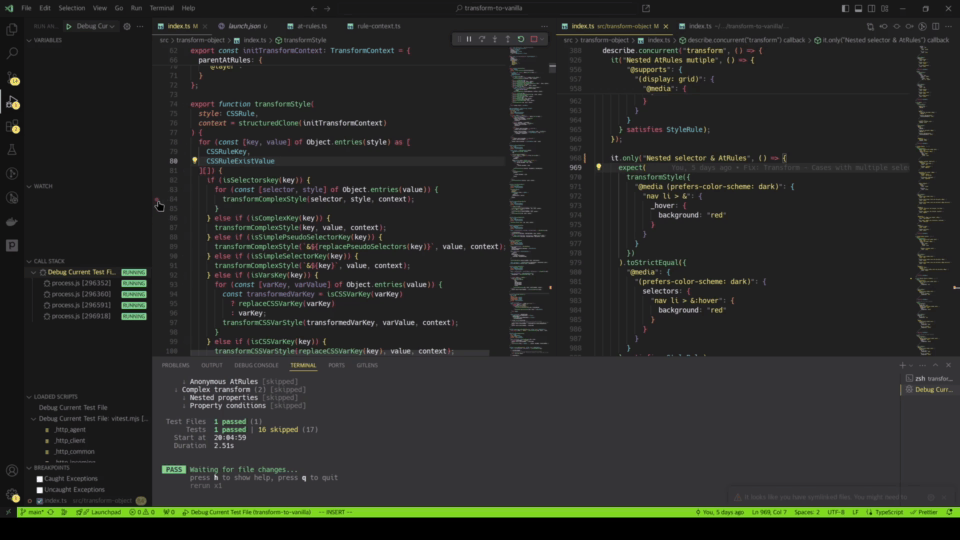Start debugging with the green play button
This screenshot has height=540, width=960.
point(69,26)
